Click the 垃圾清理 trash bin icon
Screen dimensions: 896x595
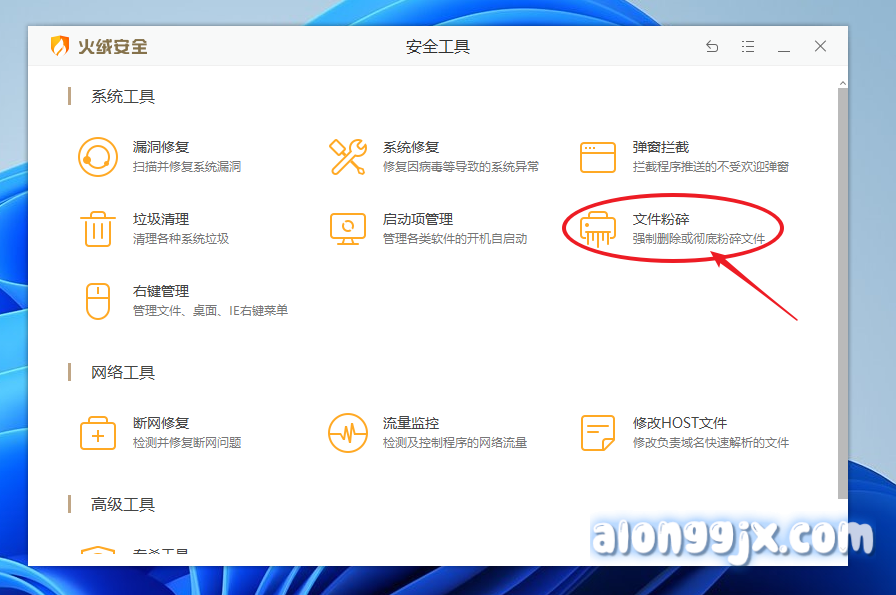98,229
